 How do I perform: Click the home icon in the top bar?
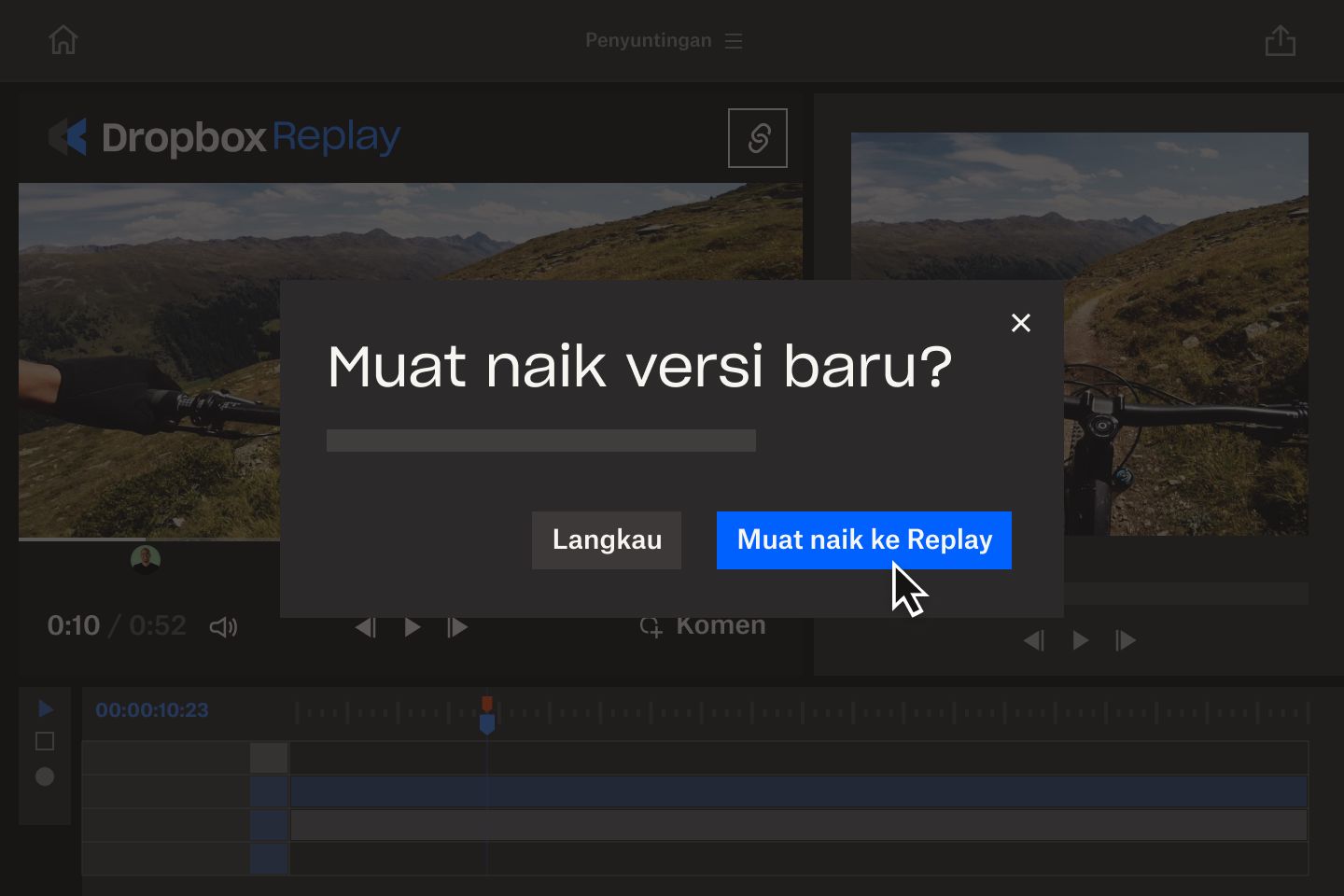(63, 39)
